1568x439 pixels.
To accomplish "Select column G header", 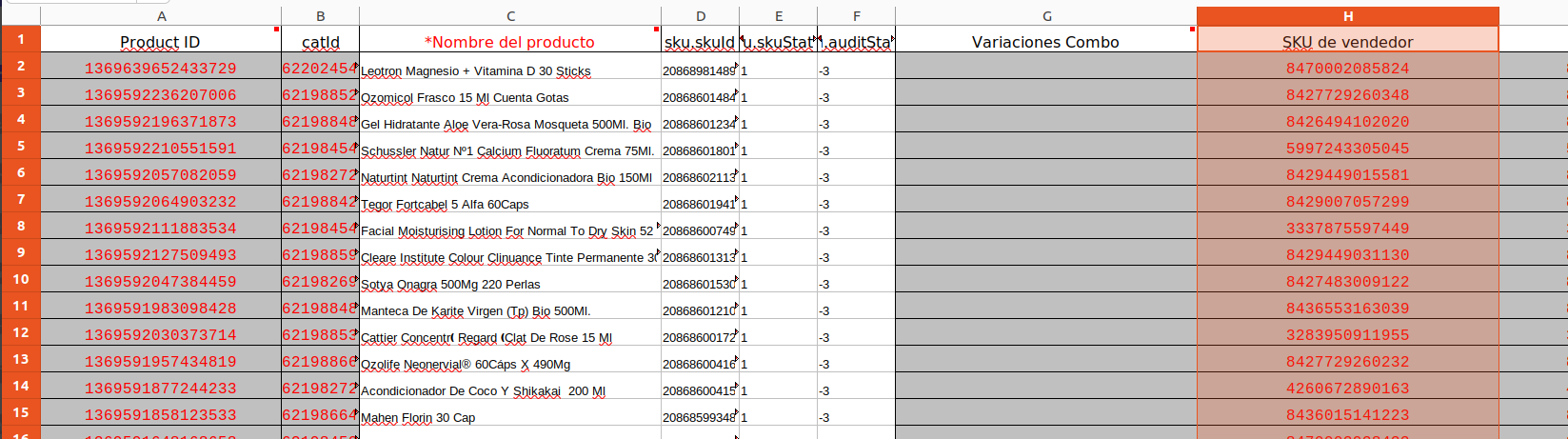I will point(1046,16).
